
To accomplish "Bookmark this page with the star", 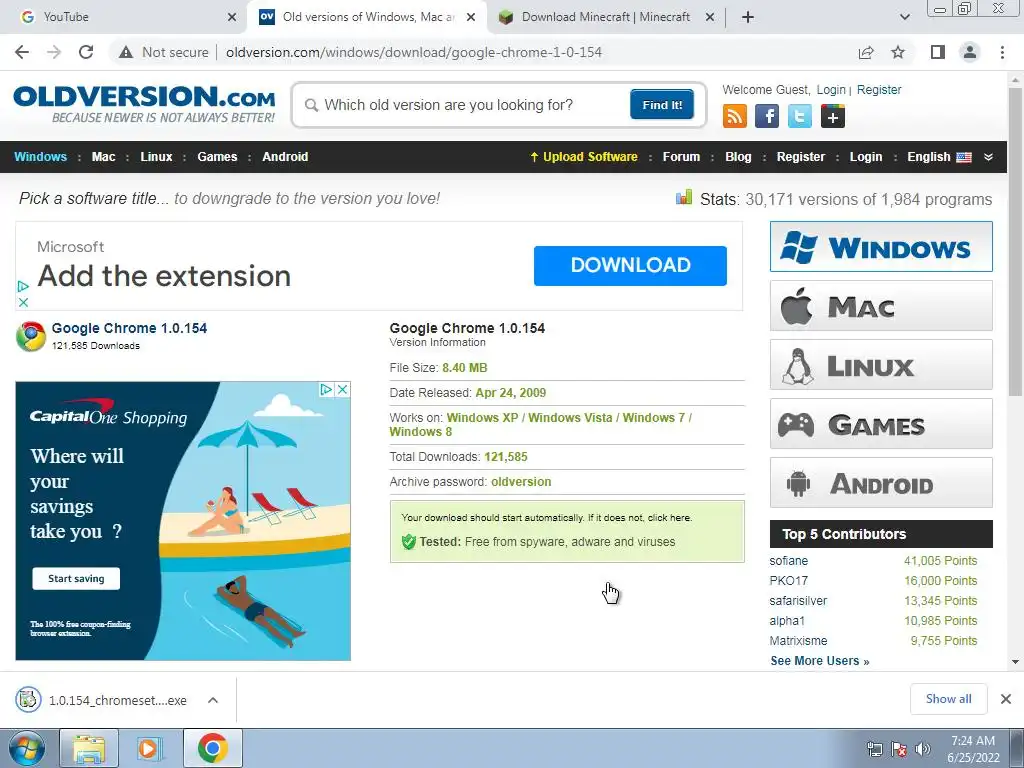I will (898, 52).
